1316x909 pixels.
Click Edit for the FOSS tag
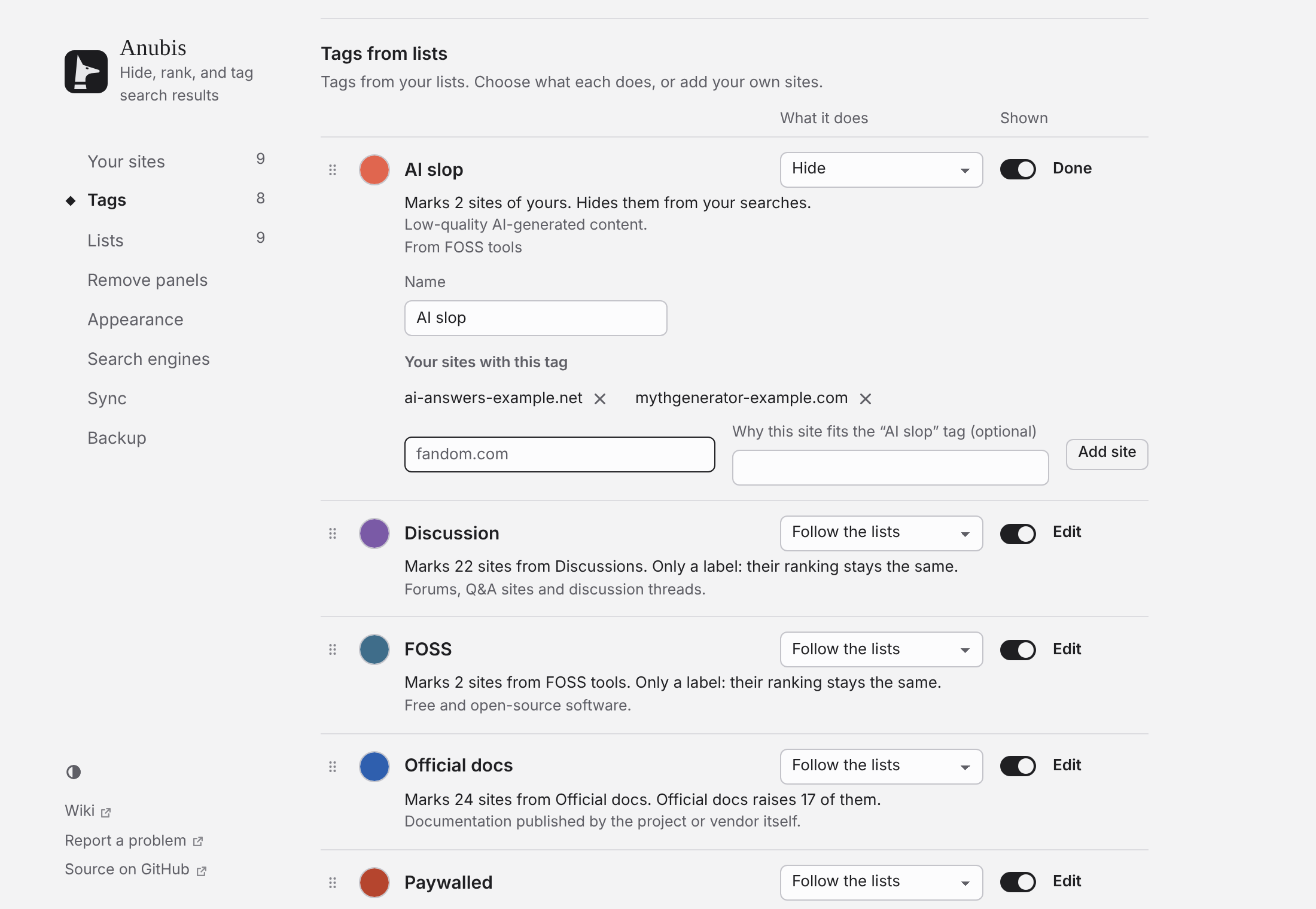(1067, 649)
